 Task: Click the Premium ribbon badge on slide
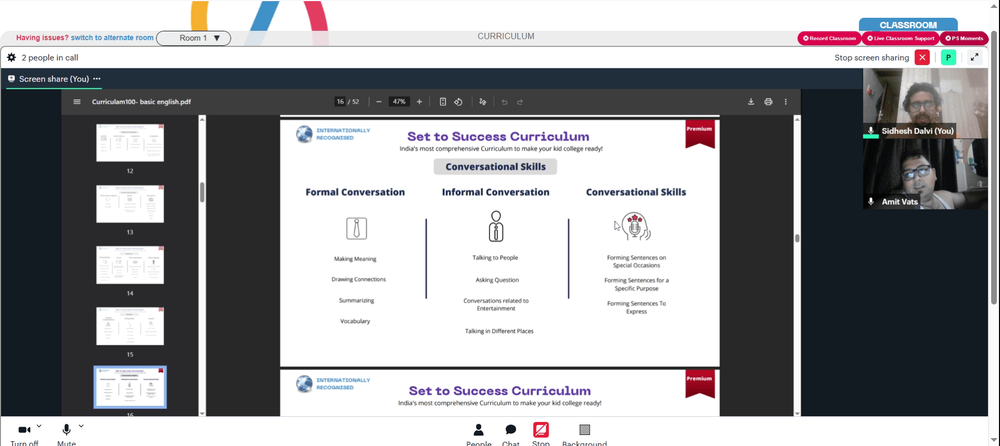[700, 134]
